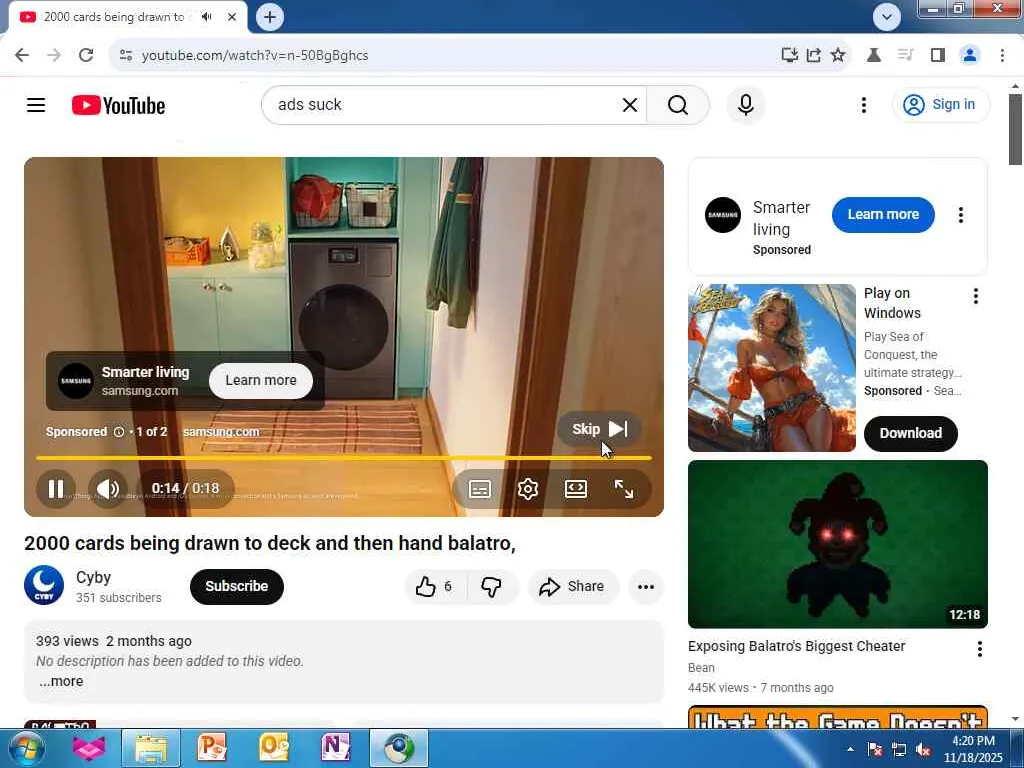The width and height of the screenshot is (1024, 768).
Task: Open options for Exposing Balatro's Biggest Cheater
Action: coord(979,648)
